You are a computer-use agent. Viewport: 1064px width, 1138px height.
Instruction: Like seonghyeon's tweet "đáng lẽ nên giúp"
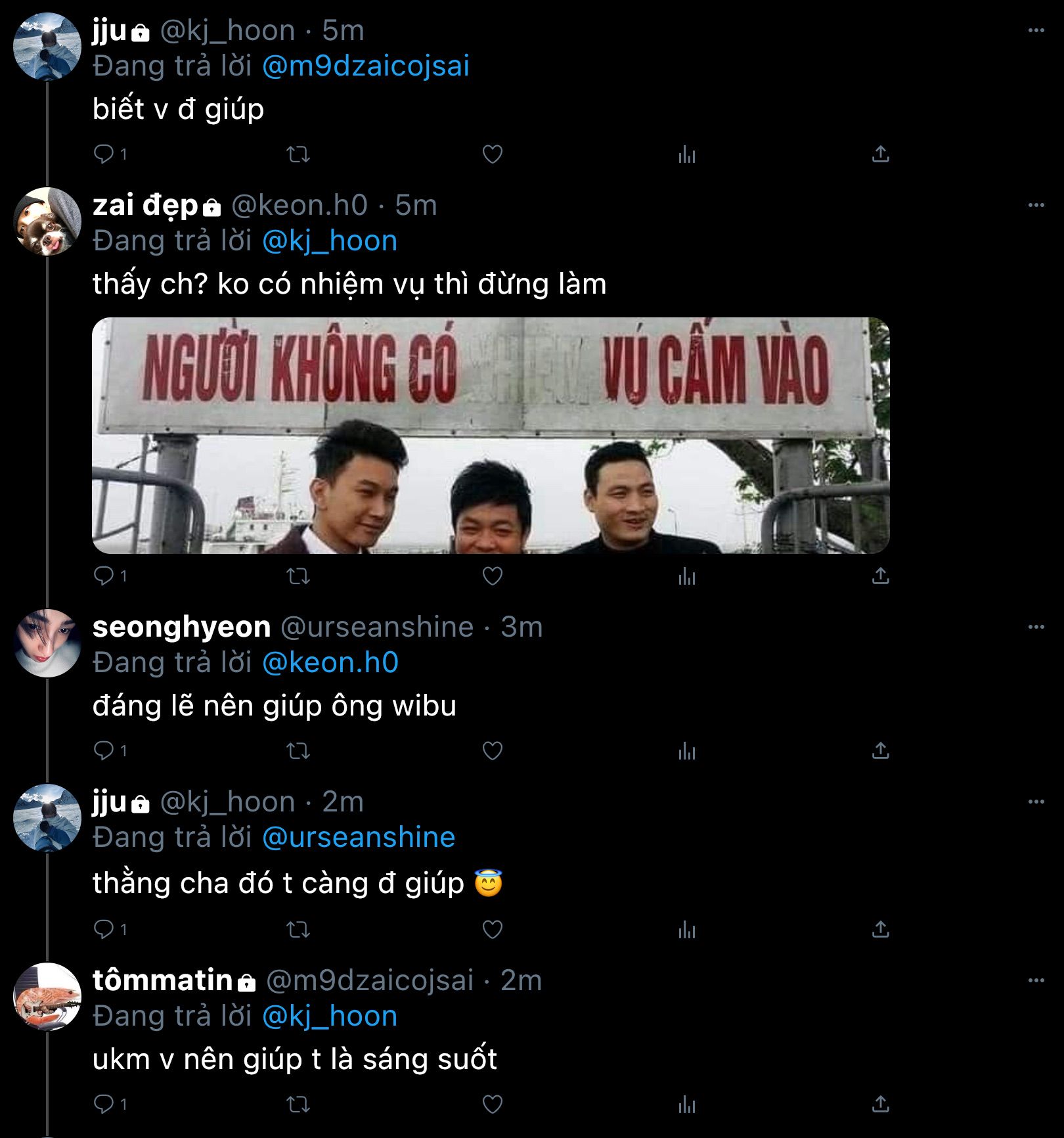(x=493, y=751)
